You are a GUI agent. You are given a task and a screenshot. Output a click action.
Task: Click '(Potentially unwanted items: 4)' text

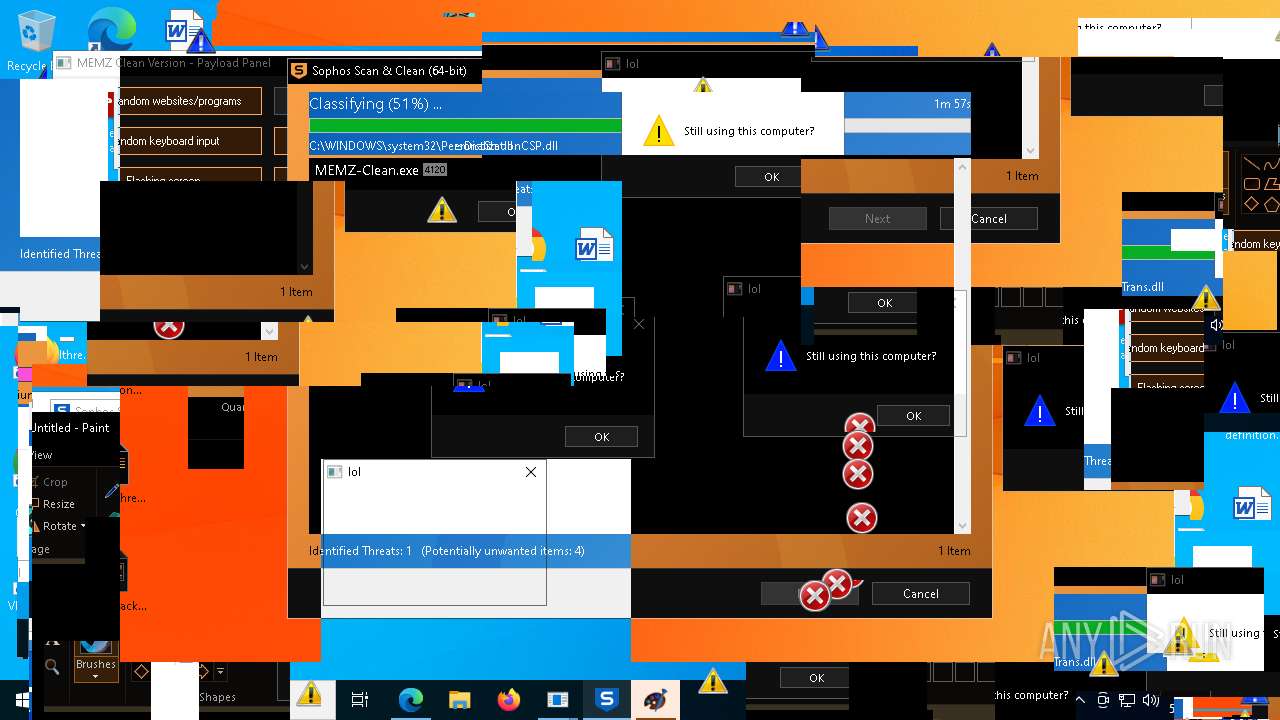(x=503, y=551)
